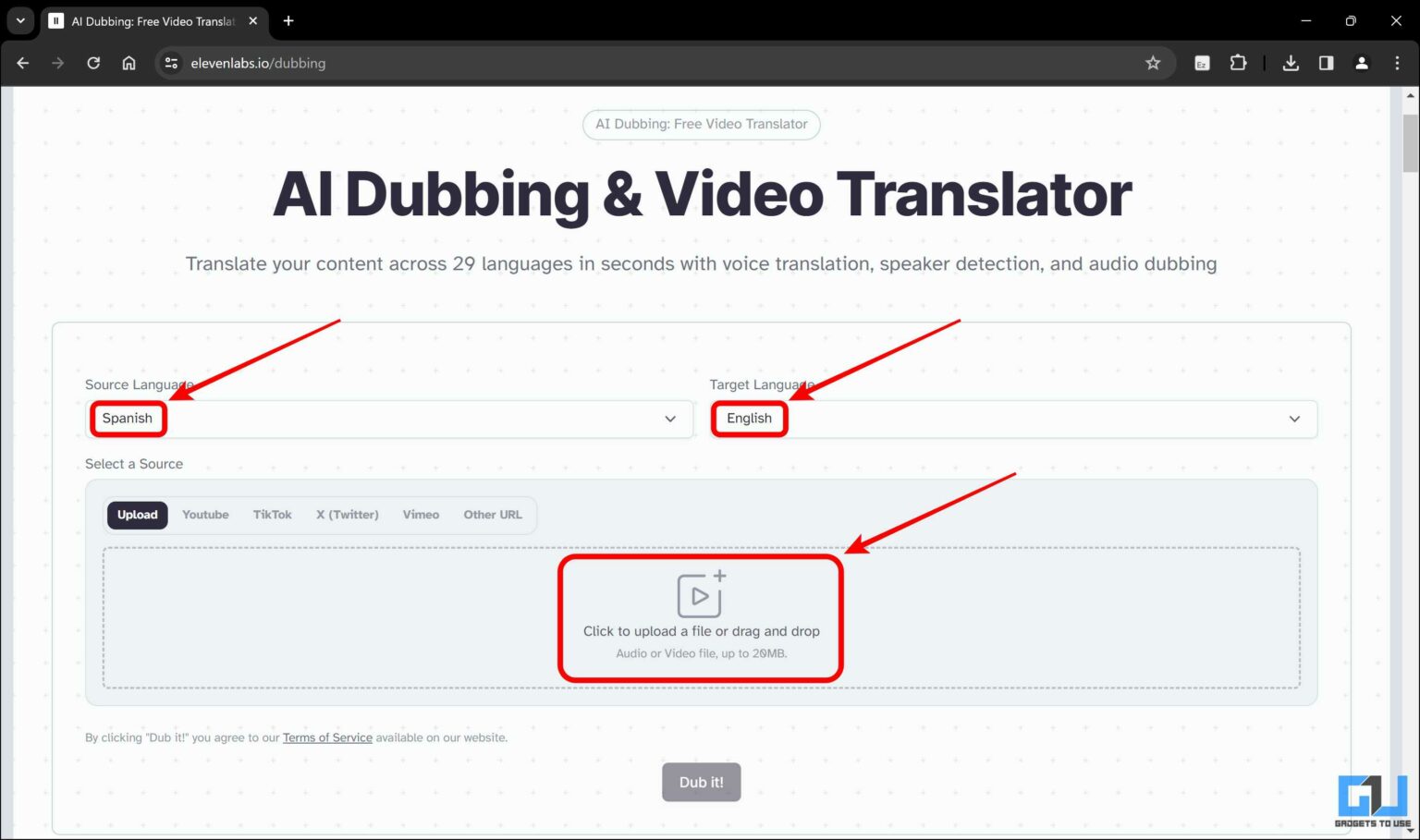Select the Upload source tab
1420x840 pixels.
pyautogui.click(x=137, y=515)
